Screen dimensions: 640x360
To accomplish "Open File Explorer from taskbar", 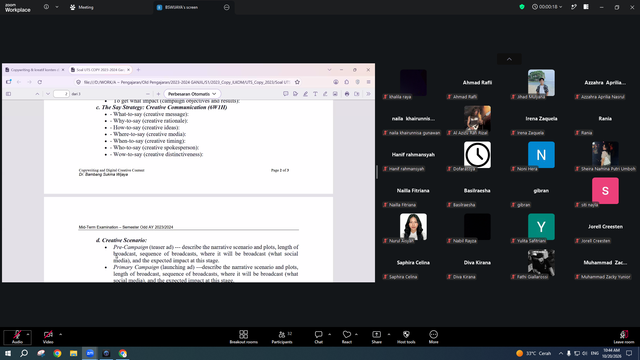I will click(x=73, y=353).
